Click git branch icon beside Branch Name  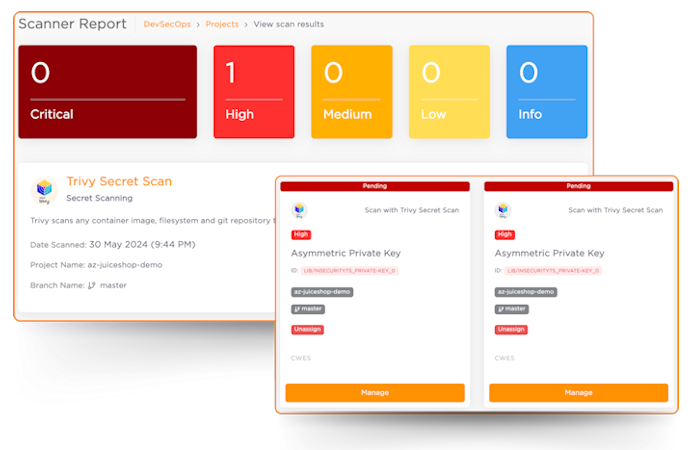point(91,286)
